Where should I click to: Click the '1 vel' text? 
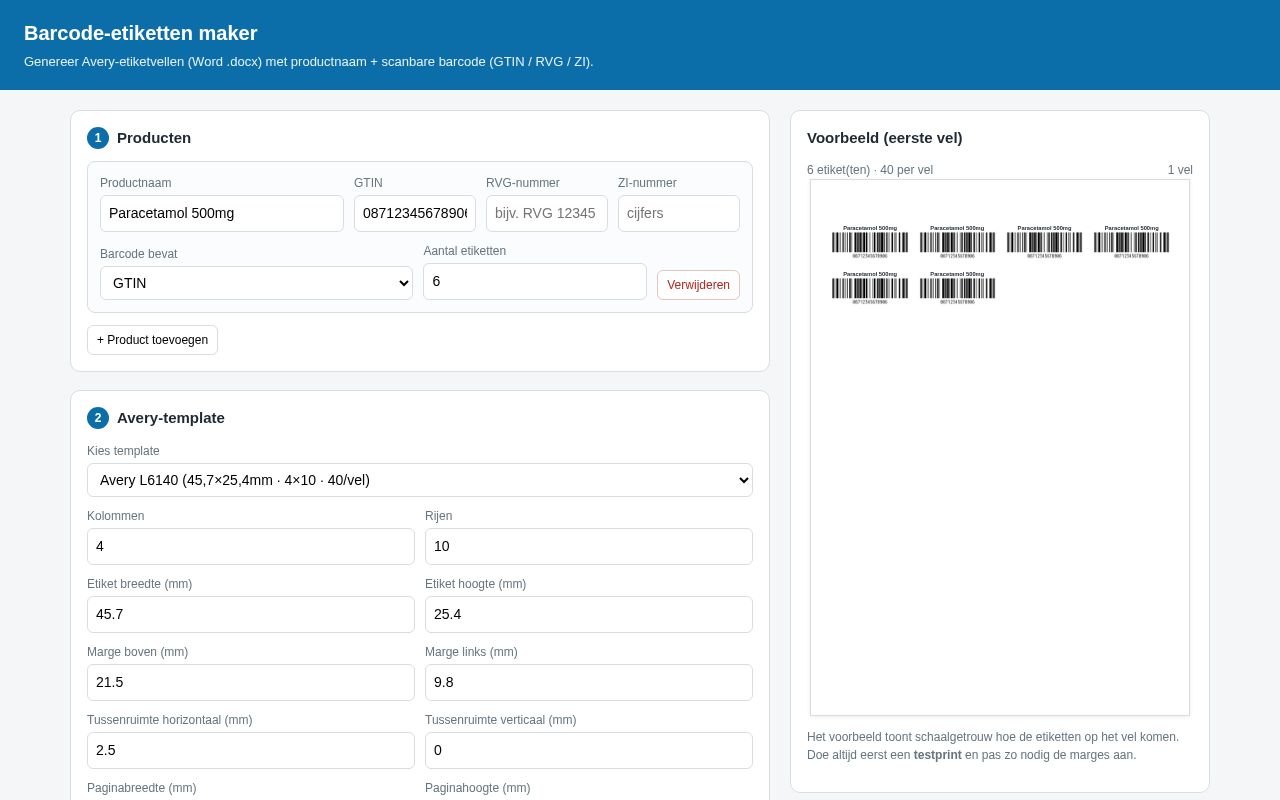pyautogui.click(x=1180, y=170)
